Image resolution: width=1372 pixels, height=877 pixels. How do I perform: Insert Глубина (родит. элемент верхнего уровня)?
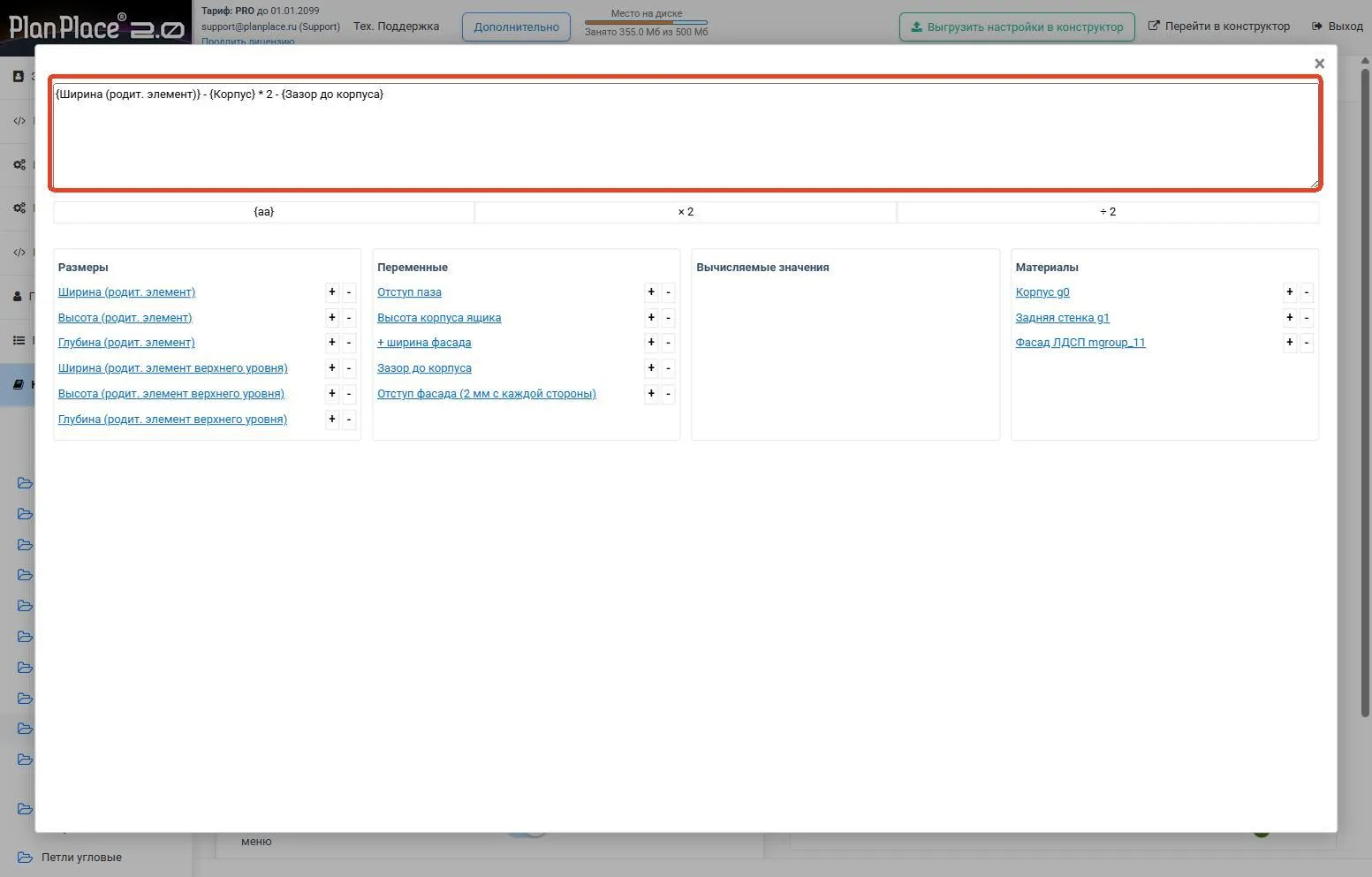pyautogui.click(x=172, y=420)
